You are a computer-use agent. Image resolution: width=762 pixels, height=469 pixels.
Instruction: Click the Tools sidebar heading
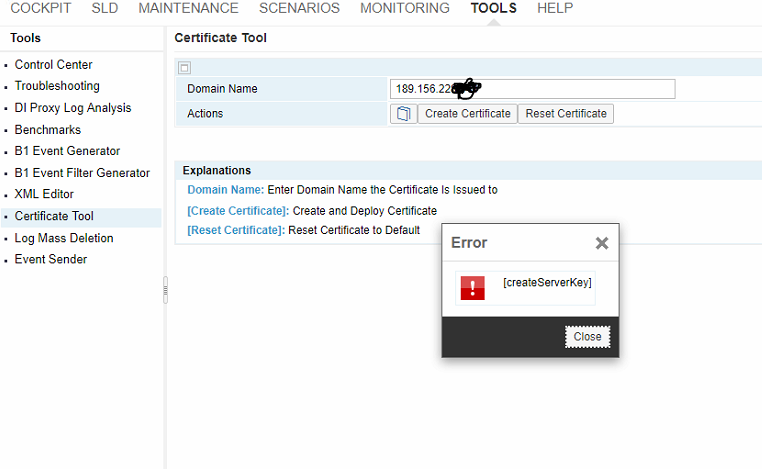[25, 38]
